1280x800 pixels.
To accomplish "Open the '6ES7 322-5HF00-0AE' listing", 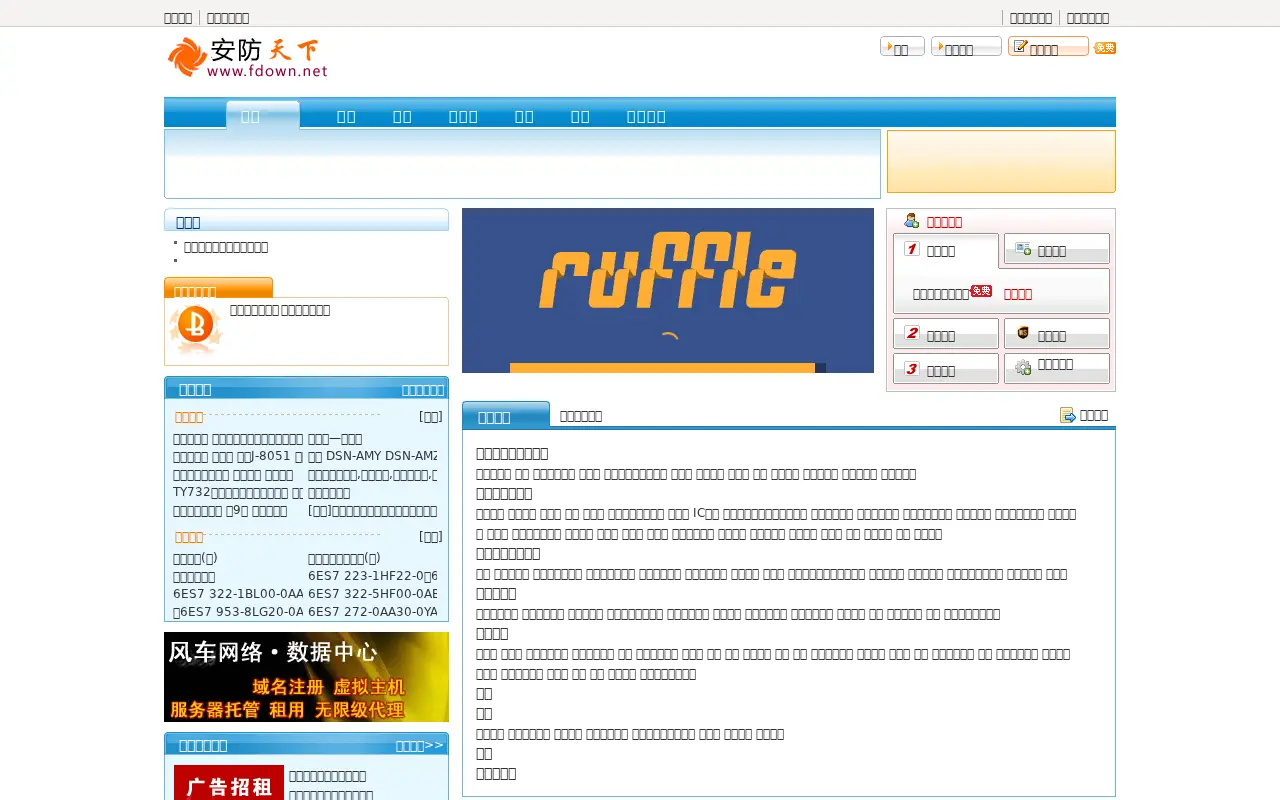I will click(x=372, y=593).
